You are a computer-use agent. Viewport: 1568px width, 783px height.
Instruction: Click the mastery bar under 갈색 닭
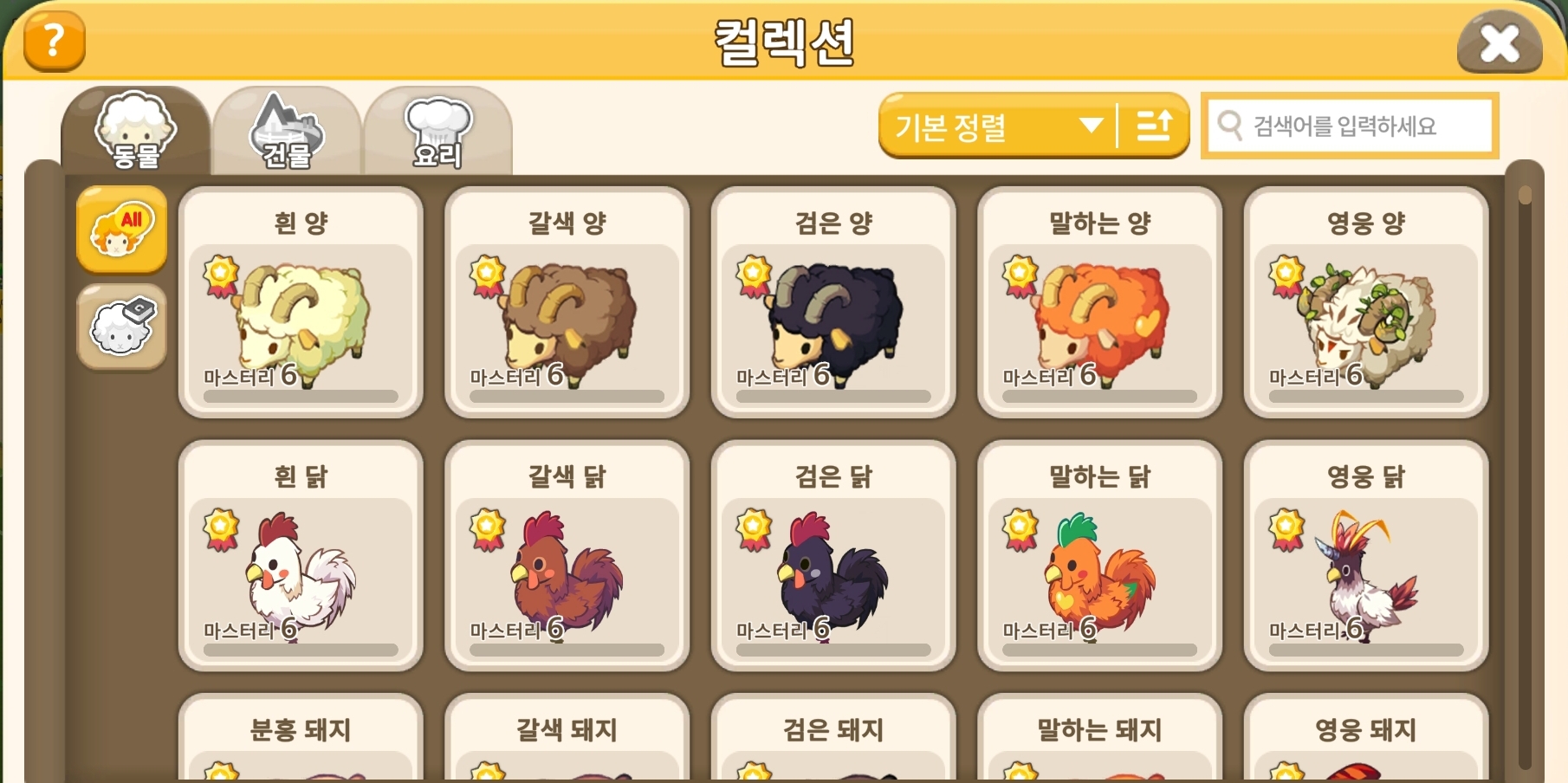pyautogui.click(x=567, y=650)
